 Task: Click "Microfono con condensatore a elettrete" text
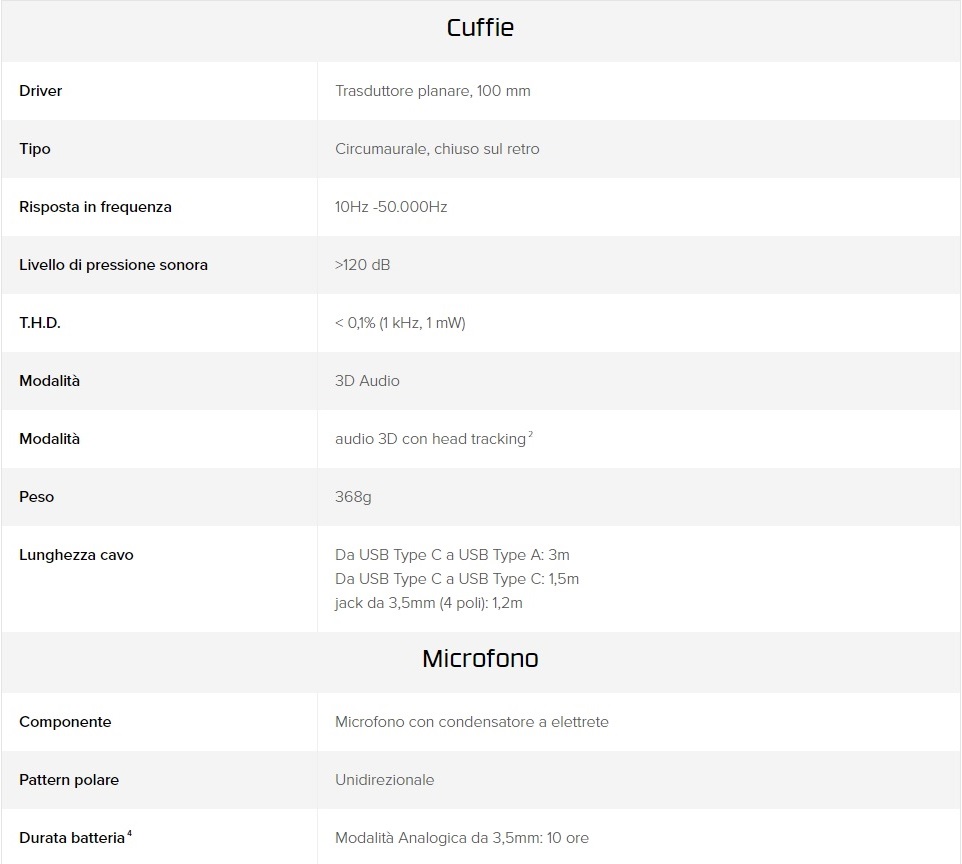(x=472, y=722)
